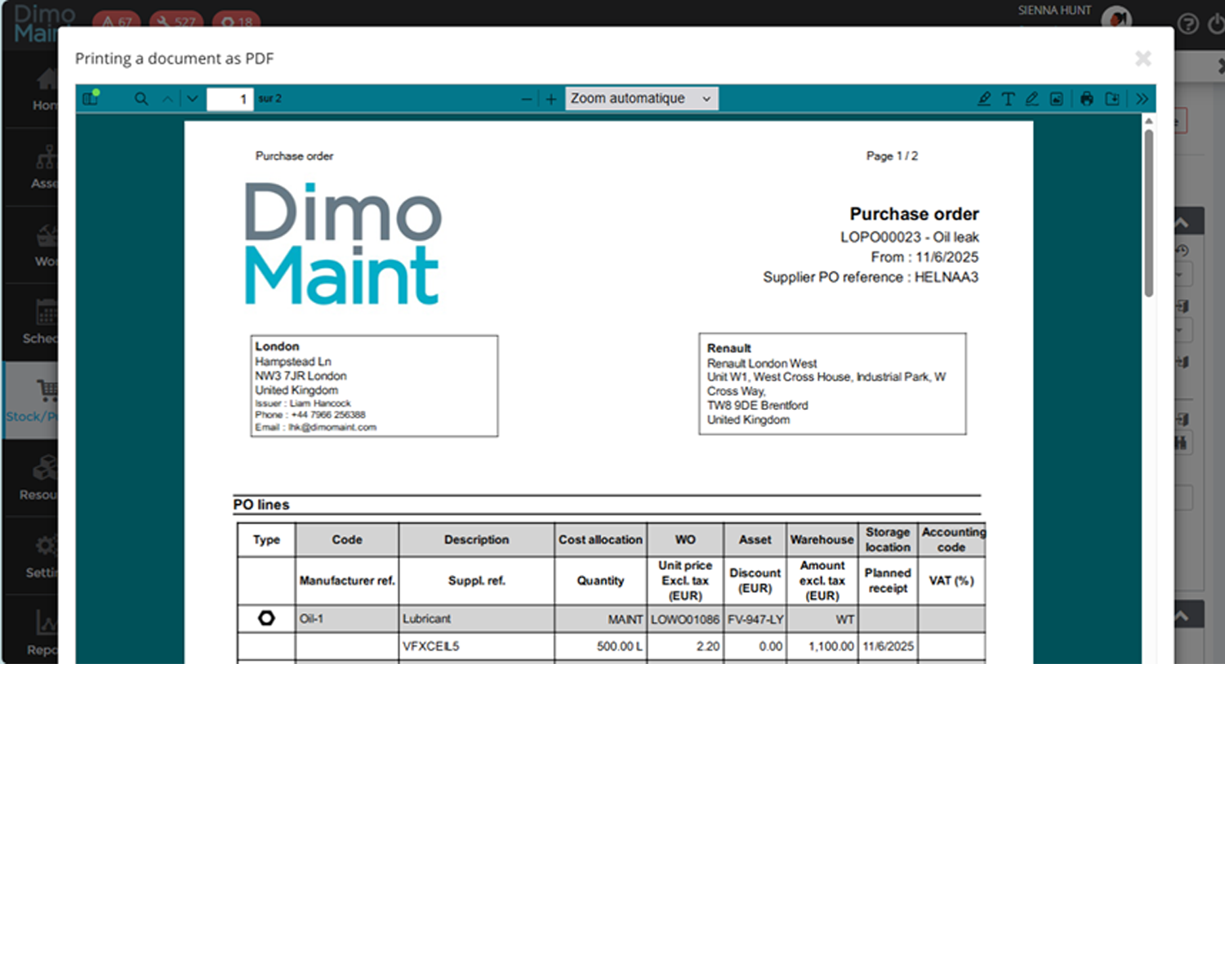Image resolution: width=1225 pixels, height=980 pixels.
Task: Print the purchase order PDF
Action: tap(1086, 99)
